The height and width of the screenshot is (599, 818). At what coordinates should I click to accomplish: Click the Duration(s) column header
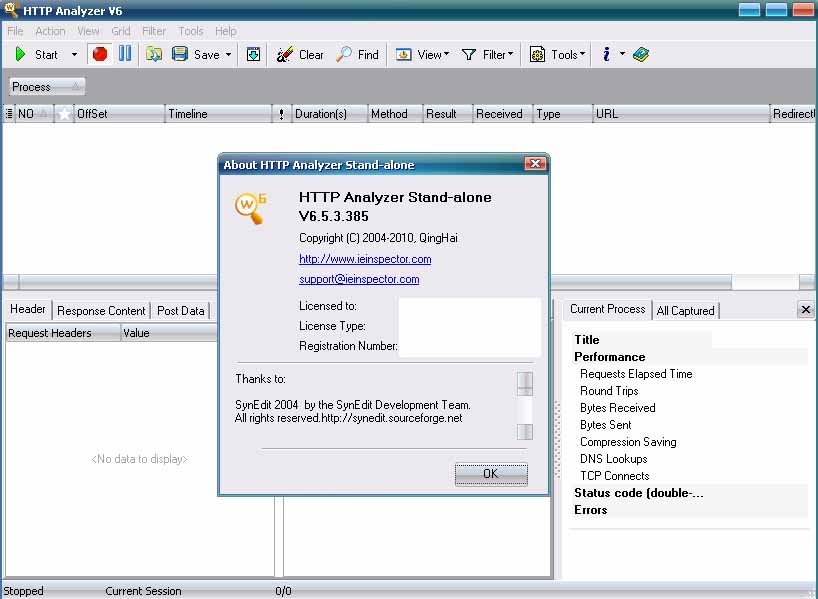tap(329, 114)
